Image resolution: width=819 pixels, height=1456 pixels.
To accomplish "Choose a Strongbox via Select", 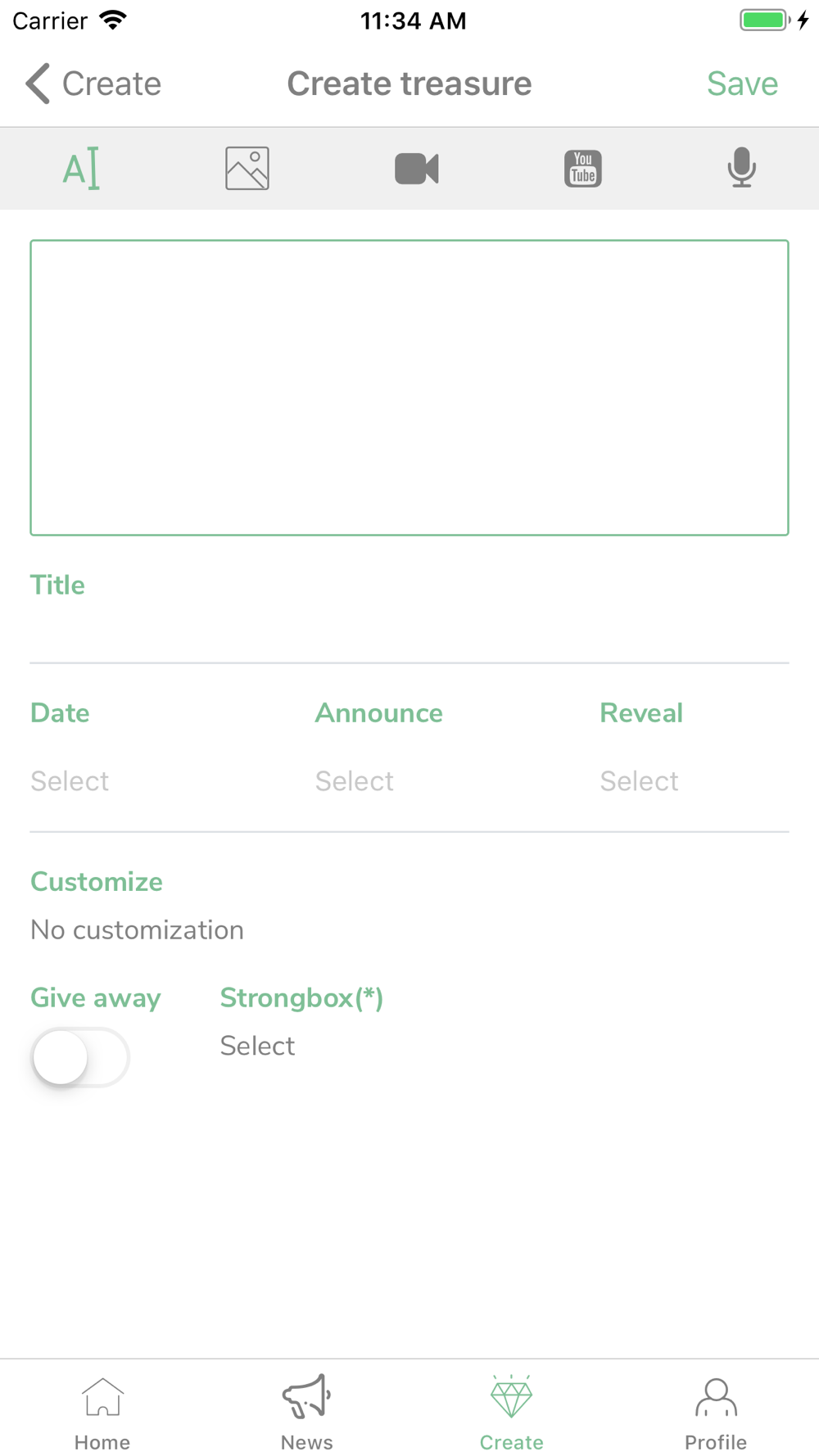I will pyautogui.click(x=257, y=1046).
